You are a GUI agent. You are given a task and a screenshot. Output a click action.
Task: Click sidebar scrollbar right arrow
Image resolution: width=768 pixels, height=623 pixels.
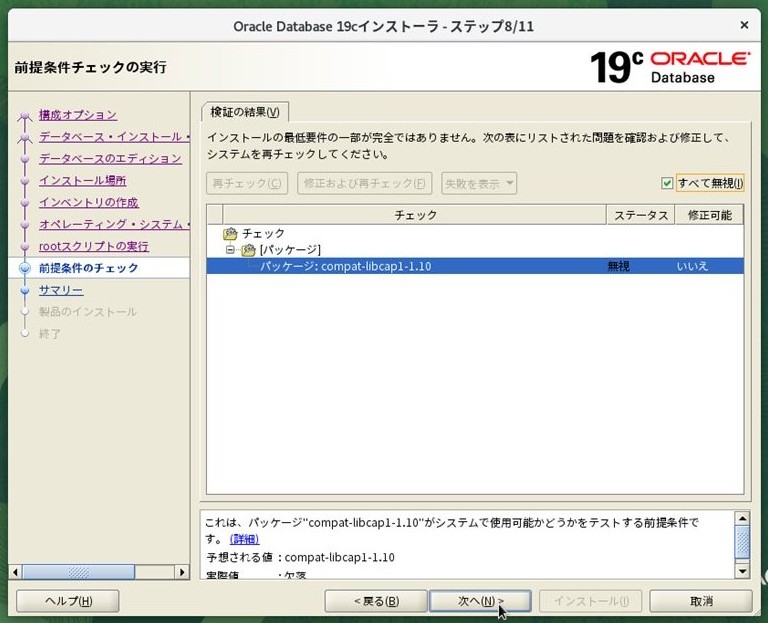pyautogui.click(x=182, y=572)
